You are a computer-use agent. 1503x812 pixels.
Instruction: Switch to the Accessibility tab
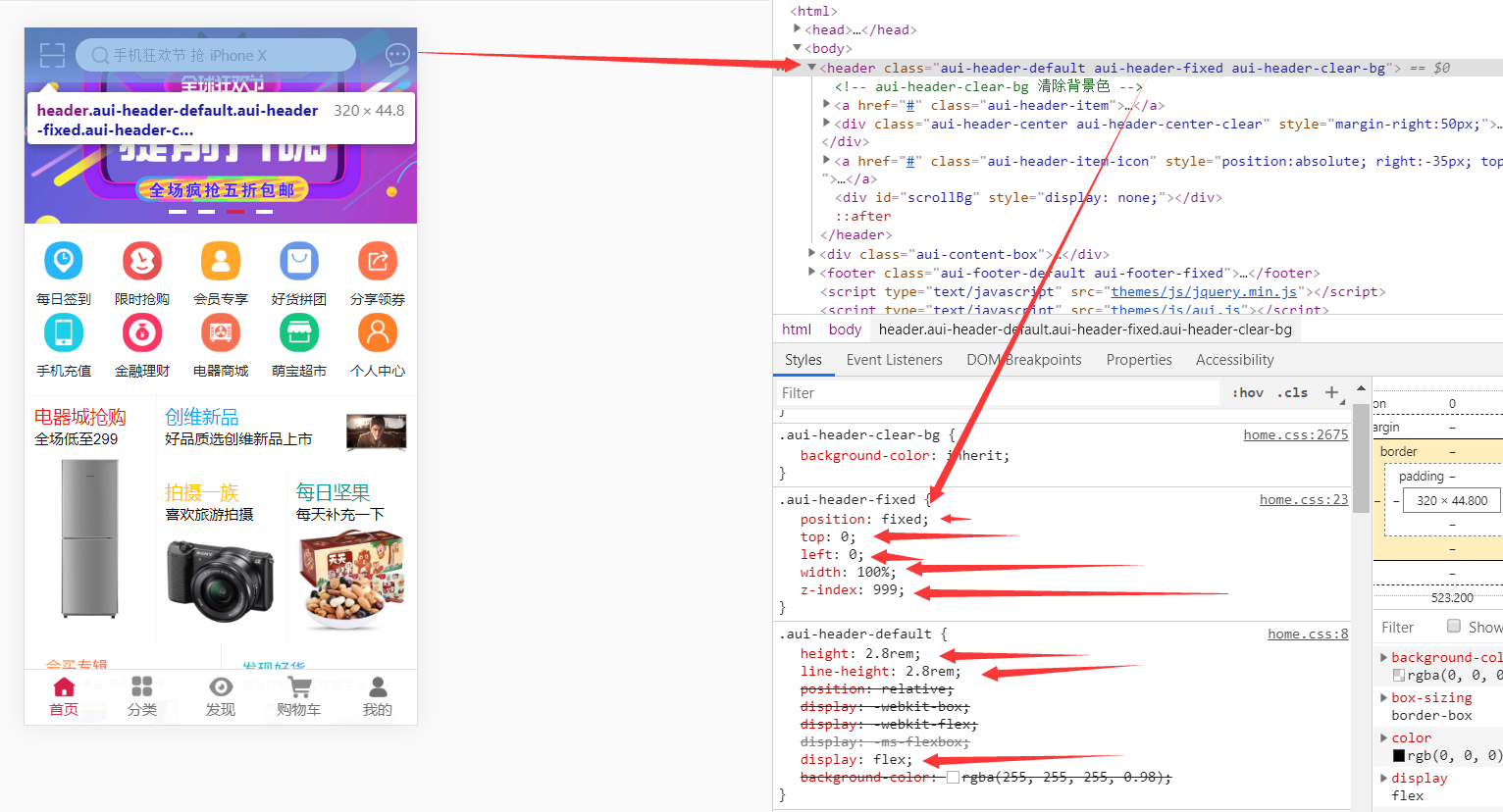coord(1235,360)
